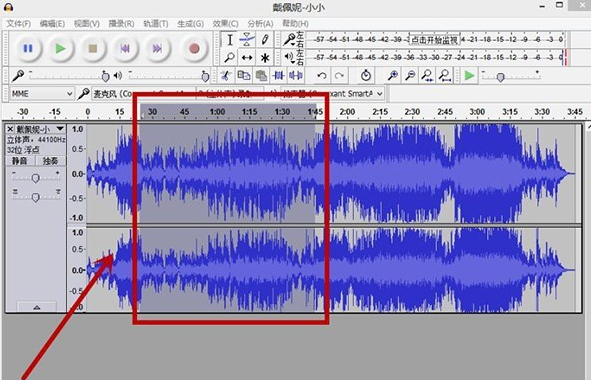This screenshot has height=380, width=591.
Task: Select the Draw pencil tool
Action: 265,40
